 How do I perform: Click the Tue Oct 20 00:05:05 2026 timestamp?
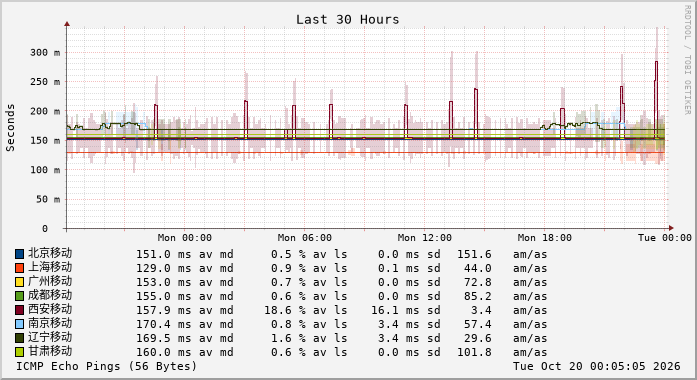point(597,366)
